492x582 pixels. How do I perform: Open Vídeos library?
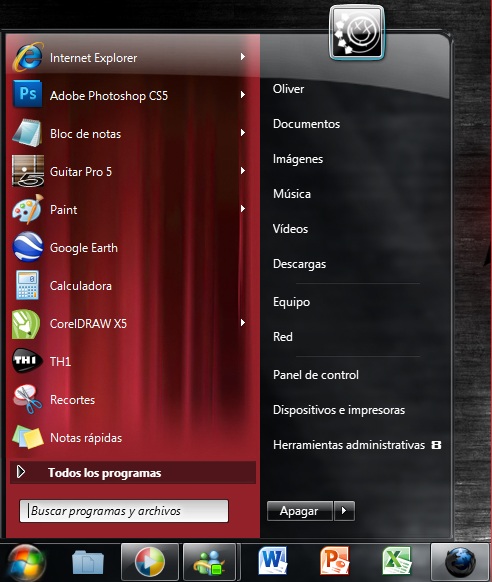coord(290,229)
